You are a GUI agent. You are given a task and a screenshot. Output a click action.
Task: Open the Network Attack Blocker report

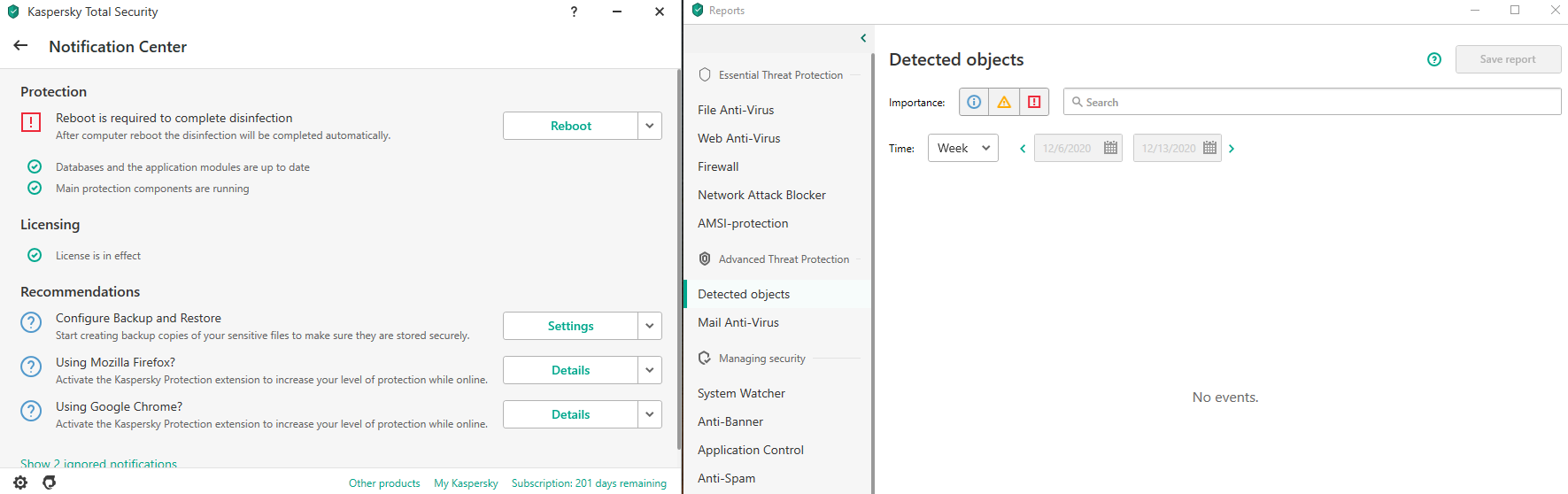click(x=761, y=195)
